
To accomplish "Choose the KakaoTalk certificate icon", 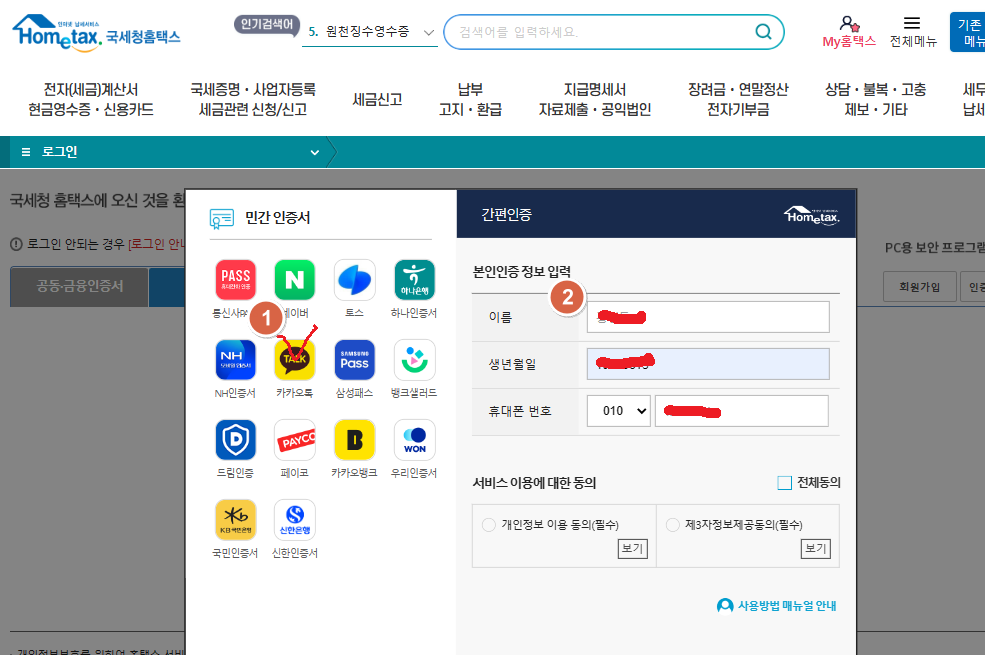I will (x=295, y=360).
